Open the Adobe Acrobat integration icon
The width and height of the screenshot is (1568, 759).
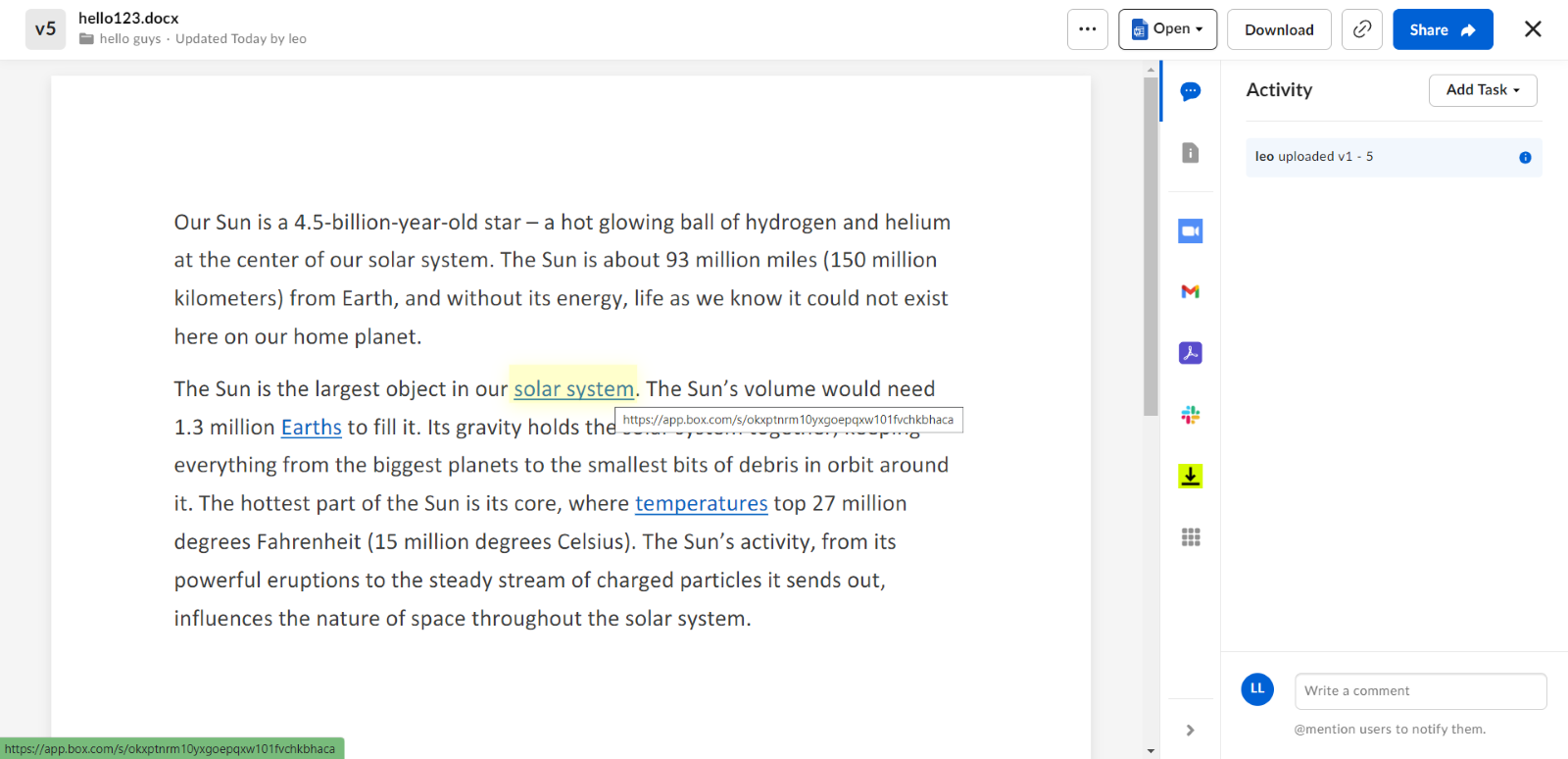tap(1190, 353)
